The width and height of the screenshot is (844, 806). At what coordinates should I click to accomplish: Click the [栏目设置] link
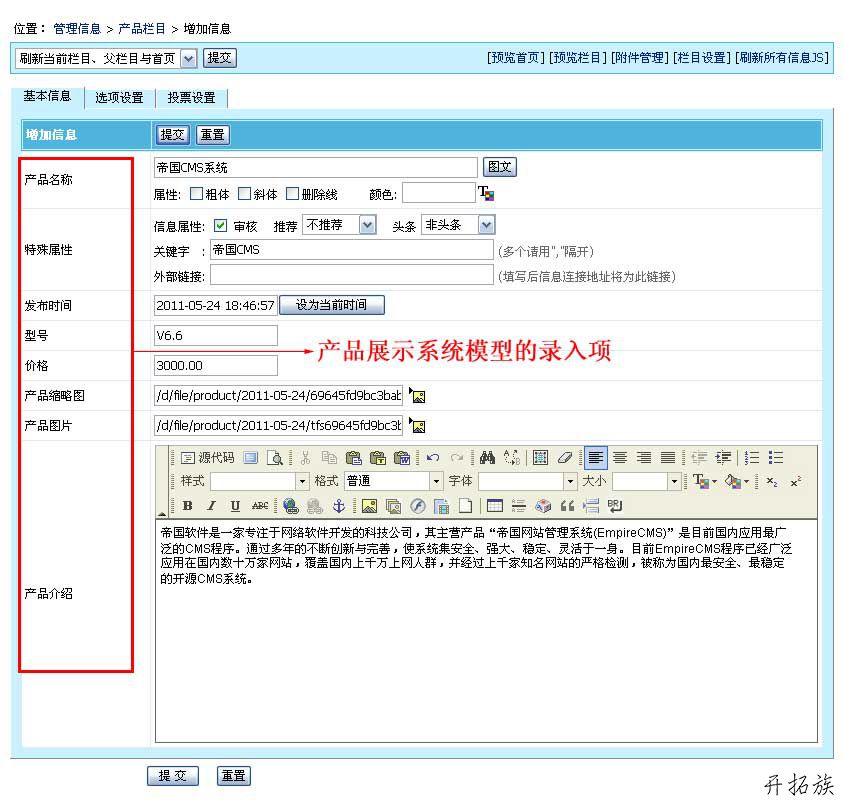tap(702, 58)
